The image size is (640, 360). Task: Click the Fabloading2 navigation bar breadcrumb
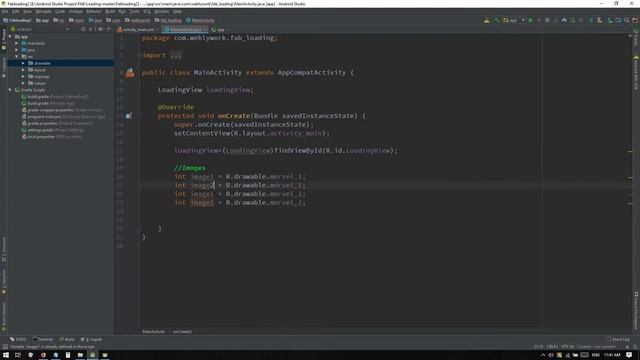(x=17, y=20)
